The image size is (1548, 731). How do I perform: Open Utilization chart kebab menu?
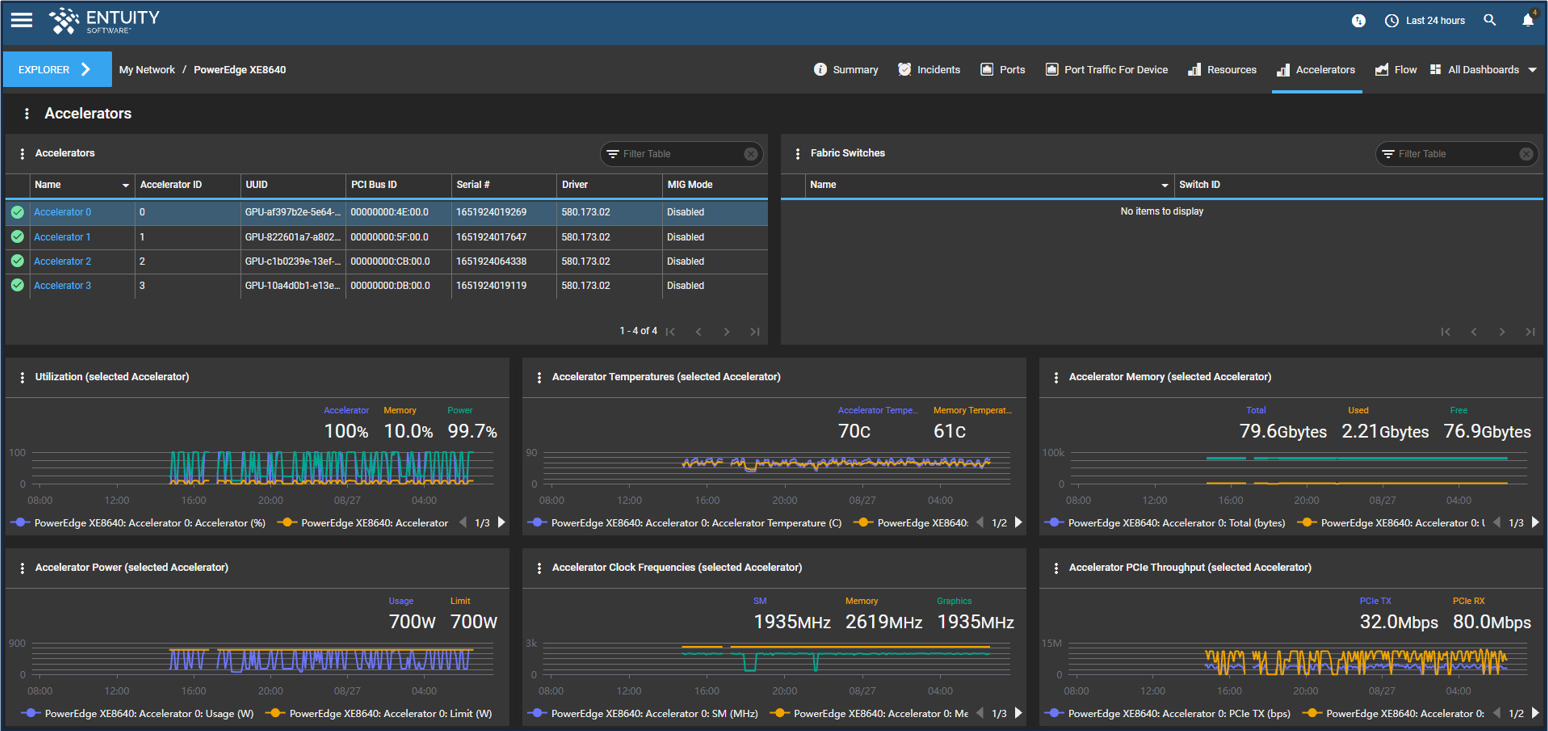(x=22, y=378)
